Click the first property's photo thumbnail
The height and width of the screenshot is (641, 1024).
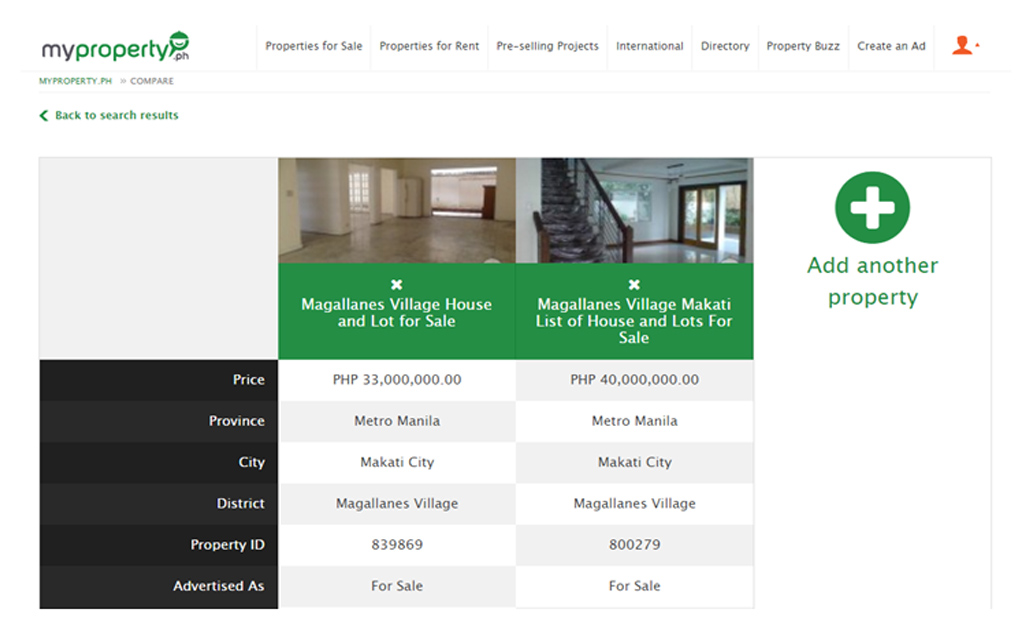[x=397, y=207]
